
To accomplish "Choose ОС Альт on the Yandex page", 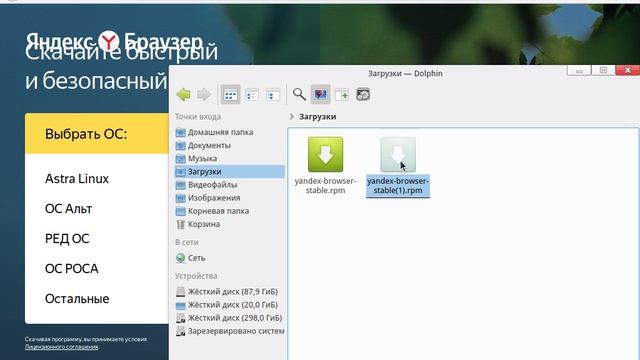I will [x=69, y=209].
